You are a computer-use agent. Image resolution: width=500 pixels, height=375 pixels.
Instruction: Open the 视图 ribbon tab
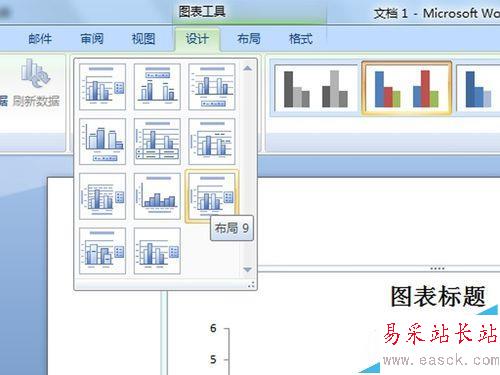pos(143,39)
